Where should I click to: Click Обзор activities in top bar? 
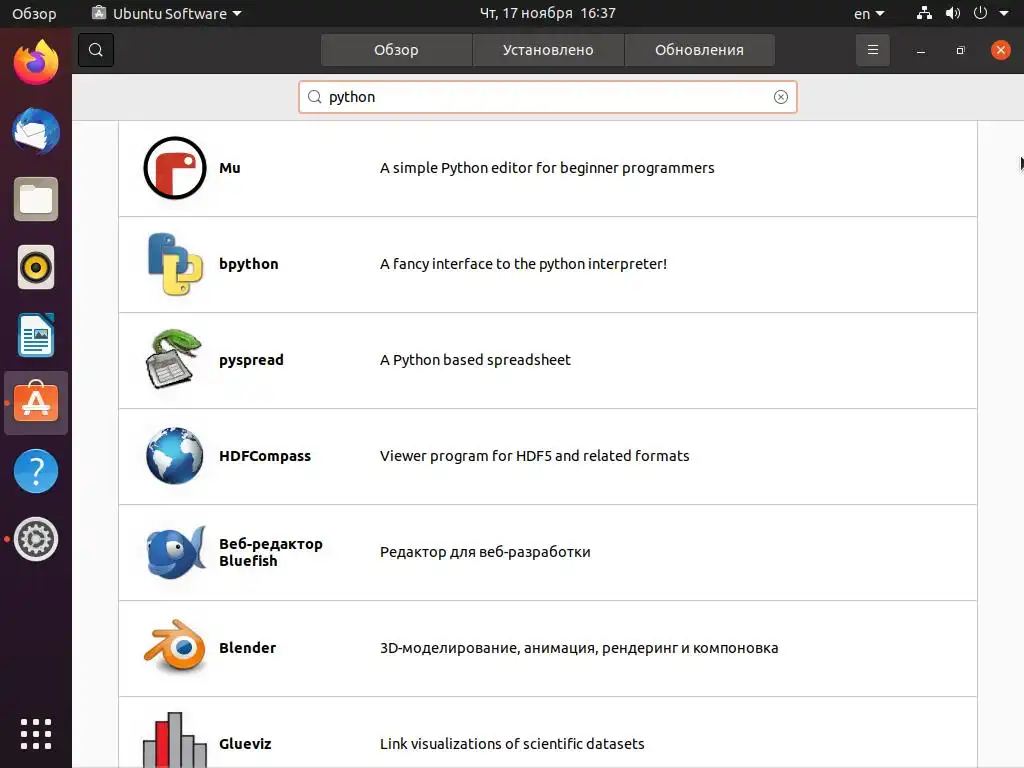point(34,14)
